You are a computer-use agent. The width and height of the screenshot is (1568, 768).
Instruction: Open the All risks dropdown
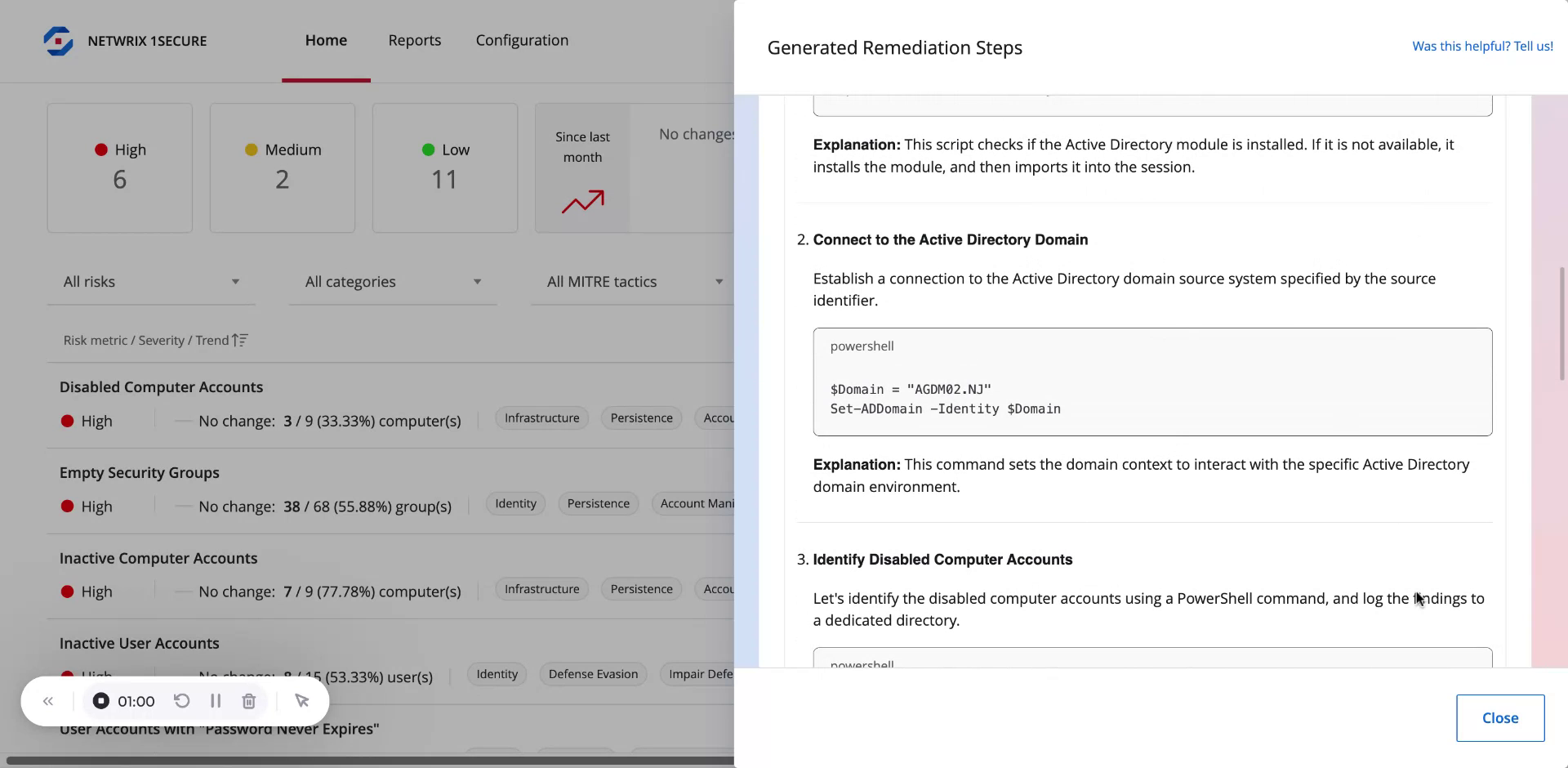[x=151, y=282]
